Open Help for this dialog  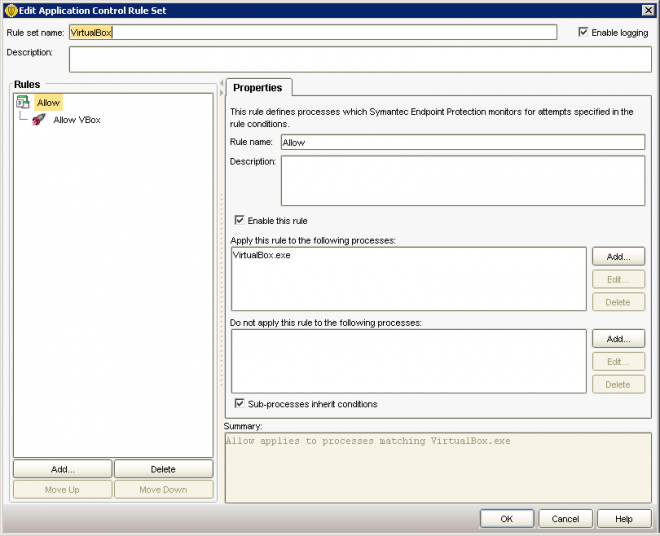coord(624,519)
